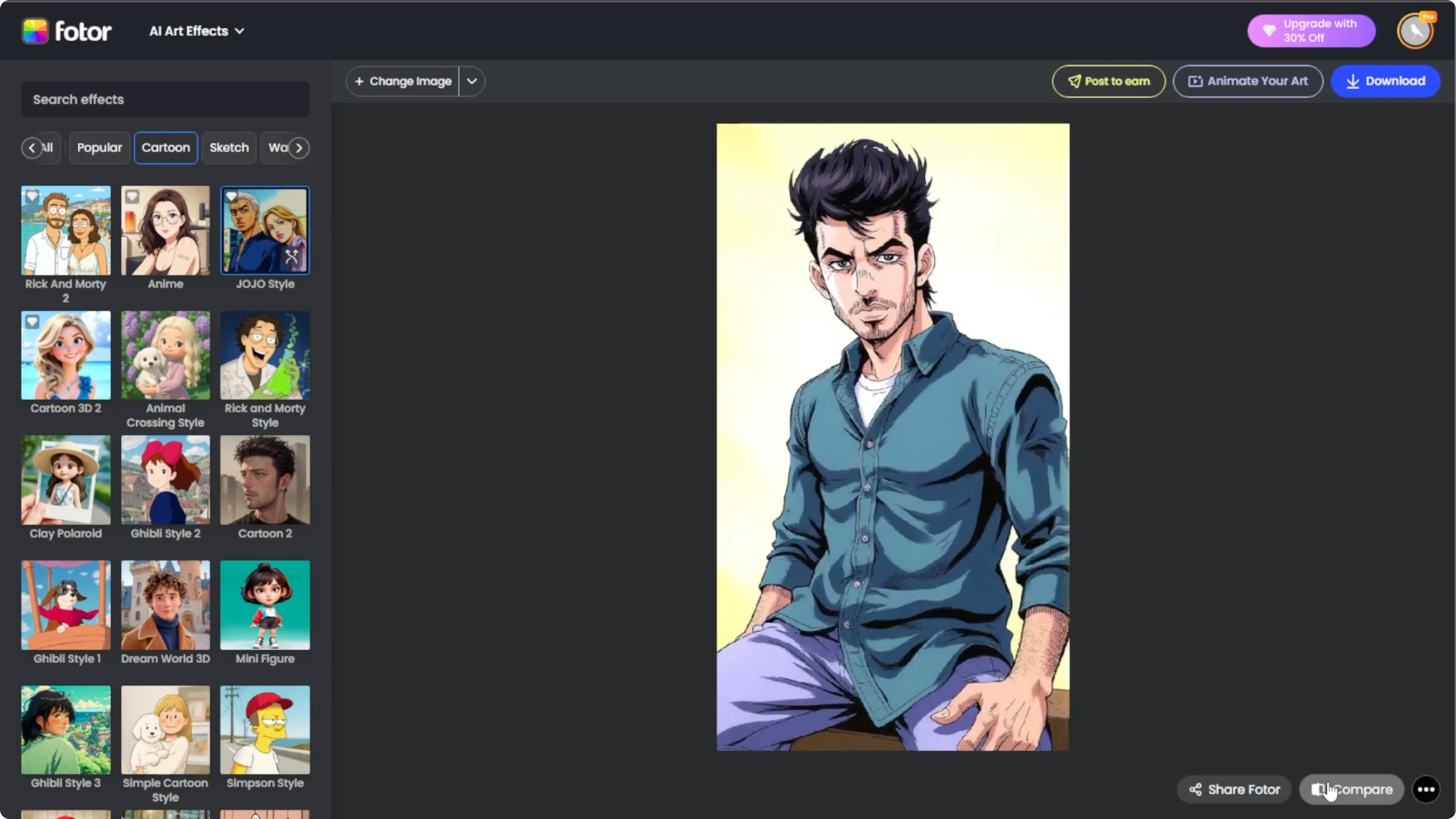Focus the Search effects field

[x=166, y=99]
